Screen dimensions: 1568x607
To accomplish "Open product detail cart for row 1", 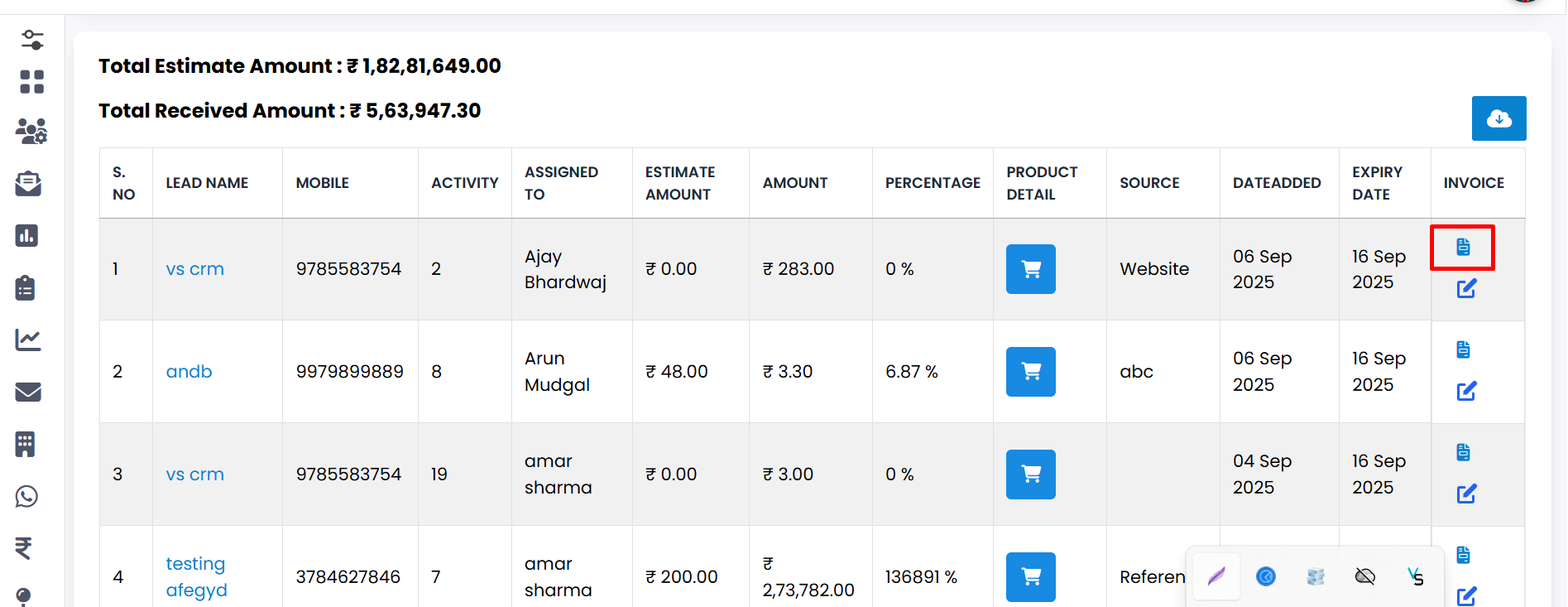I will [x=1031, y=269].
